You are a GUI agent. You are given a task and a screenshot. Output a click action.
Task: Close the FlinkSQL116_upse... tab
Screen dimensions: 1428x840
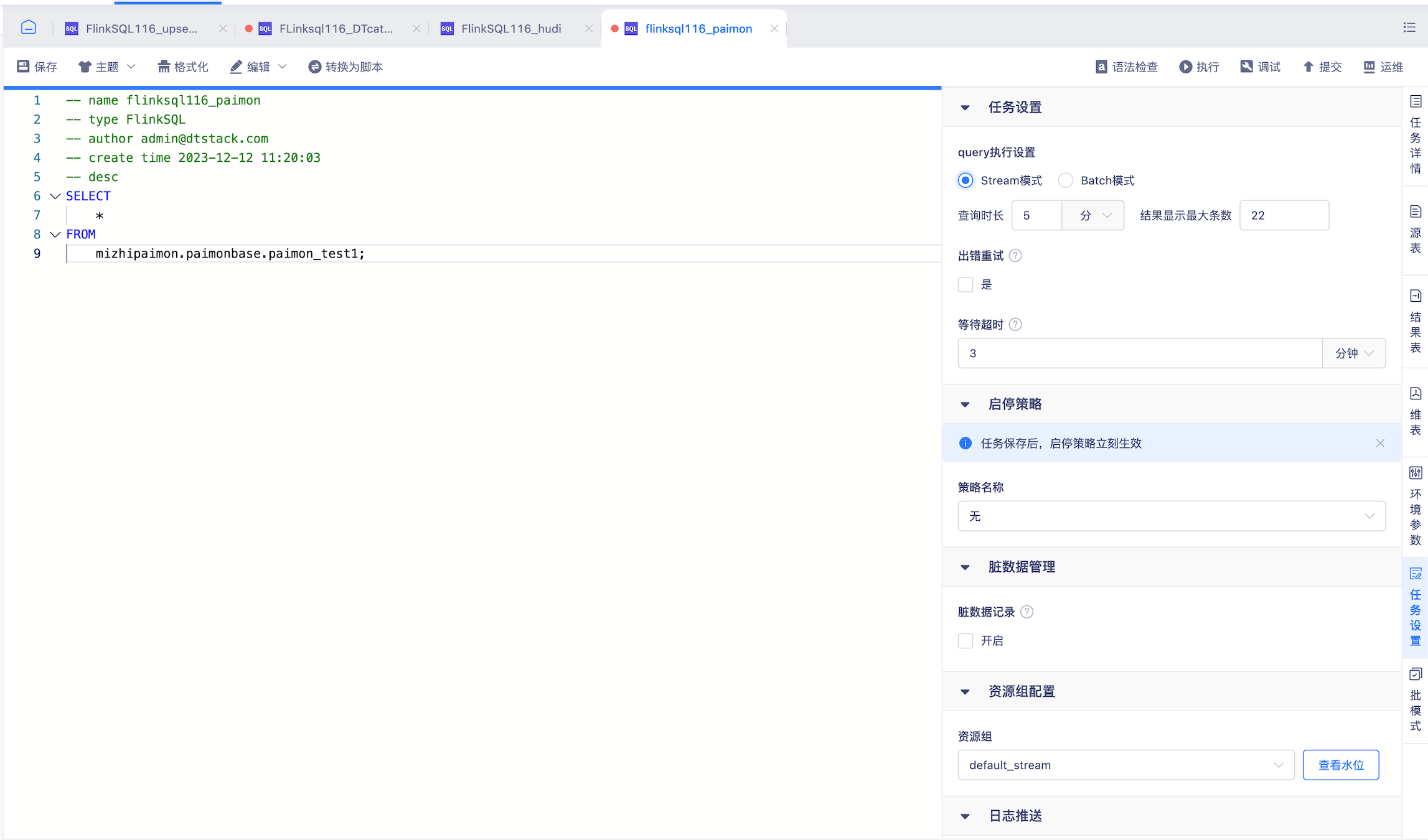(222, 29)
